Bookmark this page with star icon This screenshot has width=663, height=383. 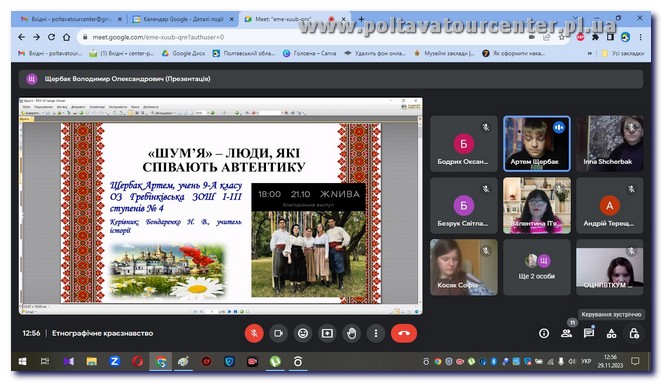coord(562,37)
